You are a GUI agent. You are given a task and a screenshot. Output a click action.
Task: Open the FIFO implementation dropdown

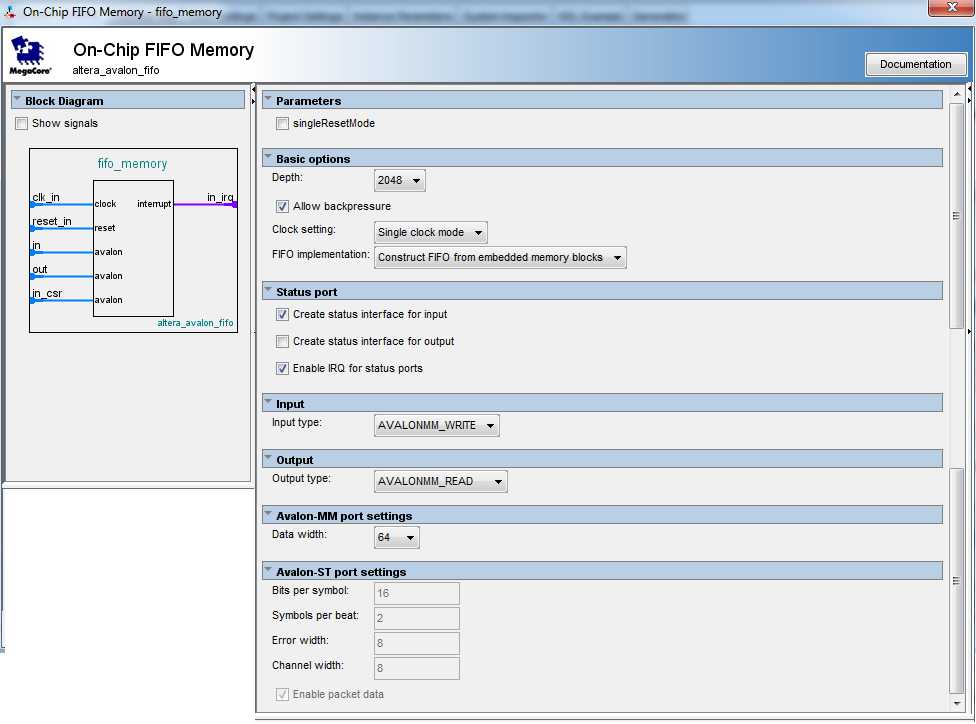click(x=500, y=257)
